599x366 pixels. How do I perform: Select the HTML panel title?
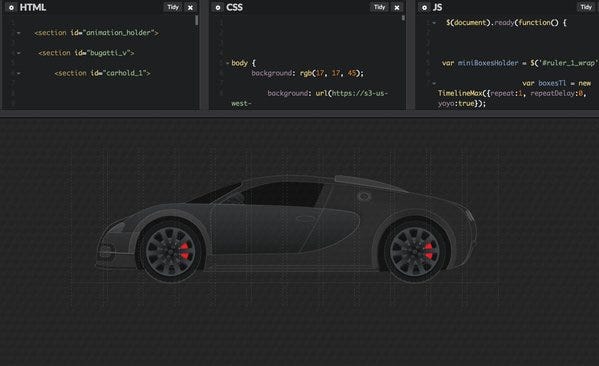33,7
